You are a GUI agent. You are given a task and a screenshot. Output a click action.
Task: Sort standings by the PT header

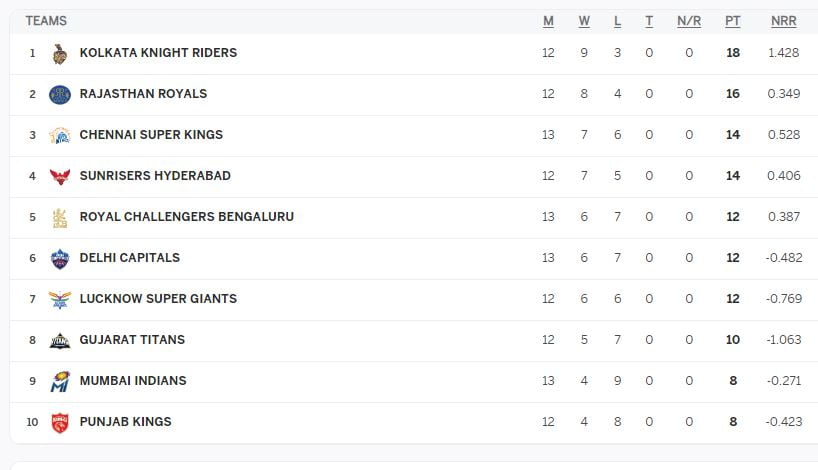pyautogui.click(x=732, y=21)
